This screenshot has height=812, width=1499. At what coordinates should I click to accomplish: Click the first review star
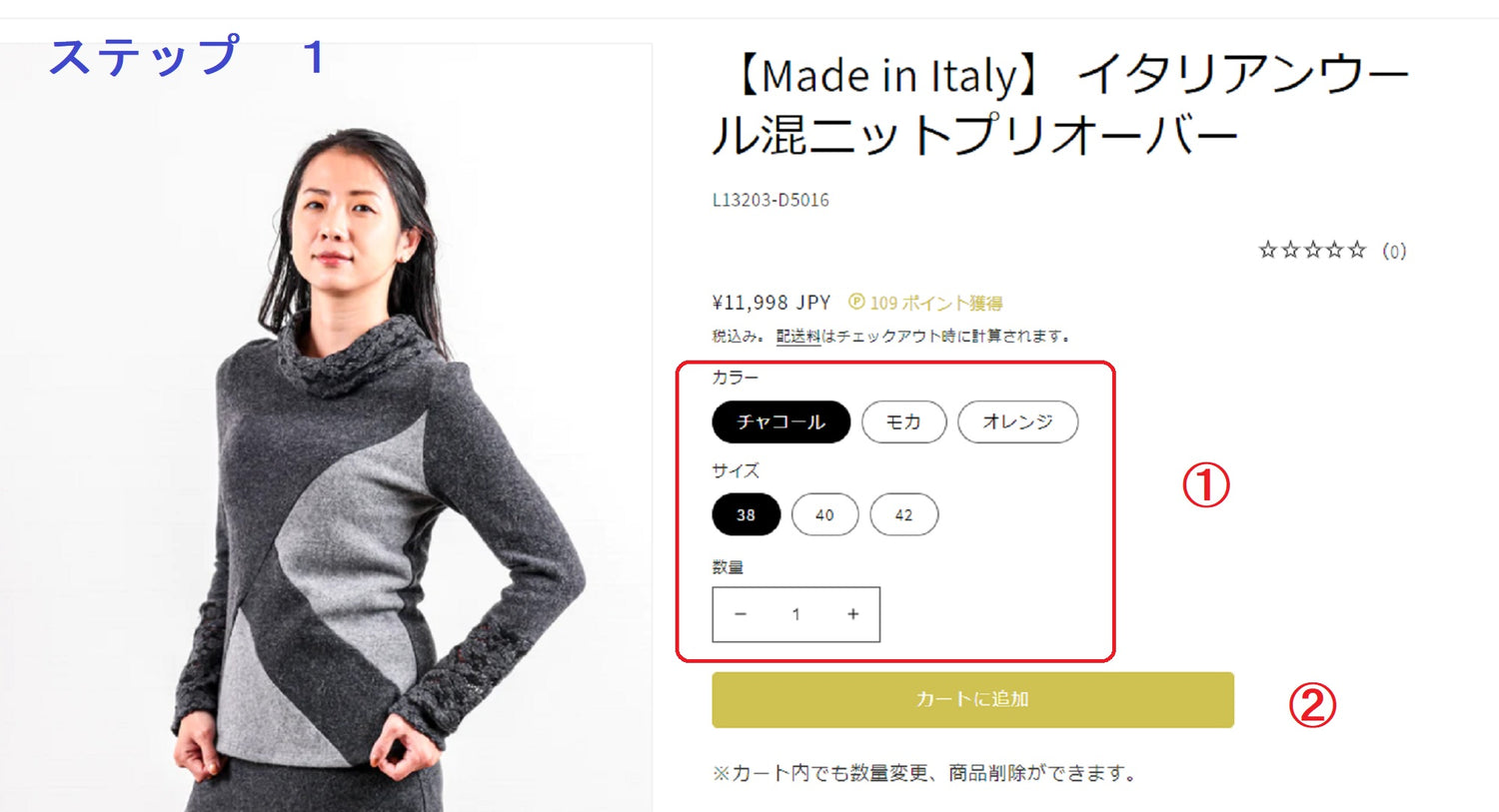click(1267, 250)
